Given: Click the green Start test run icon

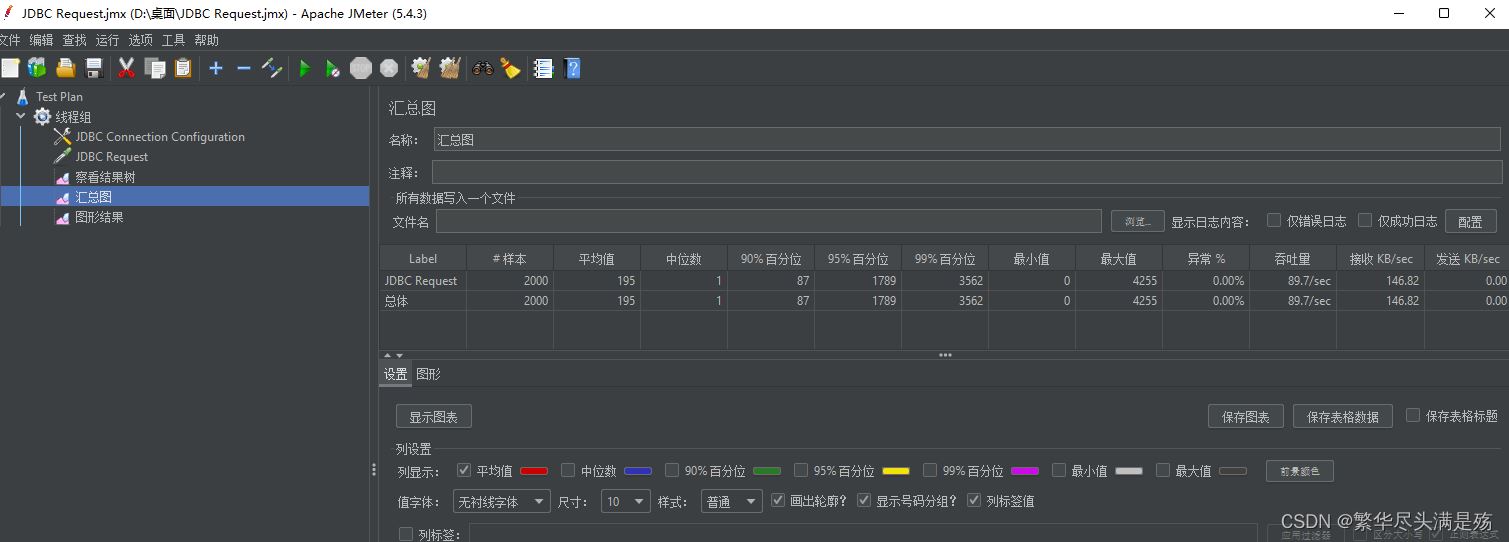Looking at the screenshot, I should [x=305, y=69].
